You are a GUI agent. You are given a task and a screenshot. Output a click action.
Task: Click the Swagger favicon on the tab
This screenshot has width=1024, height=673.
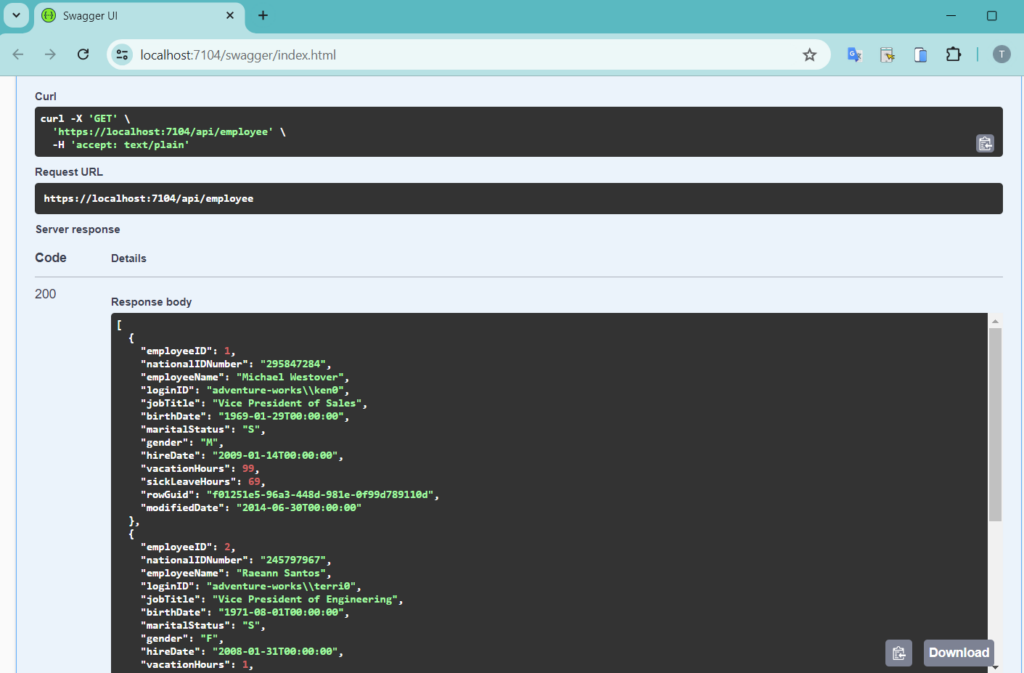[49, 16]
